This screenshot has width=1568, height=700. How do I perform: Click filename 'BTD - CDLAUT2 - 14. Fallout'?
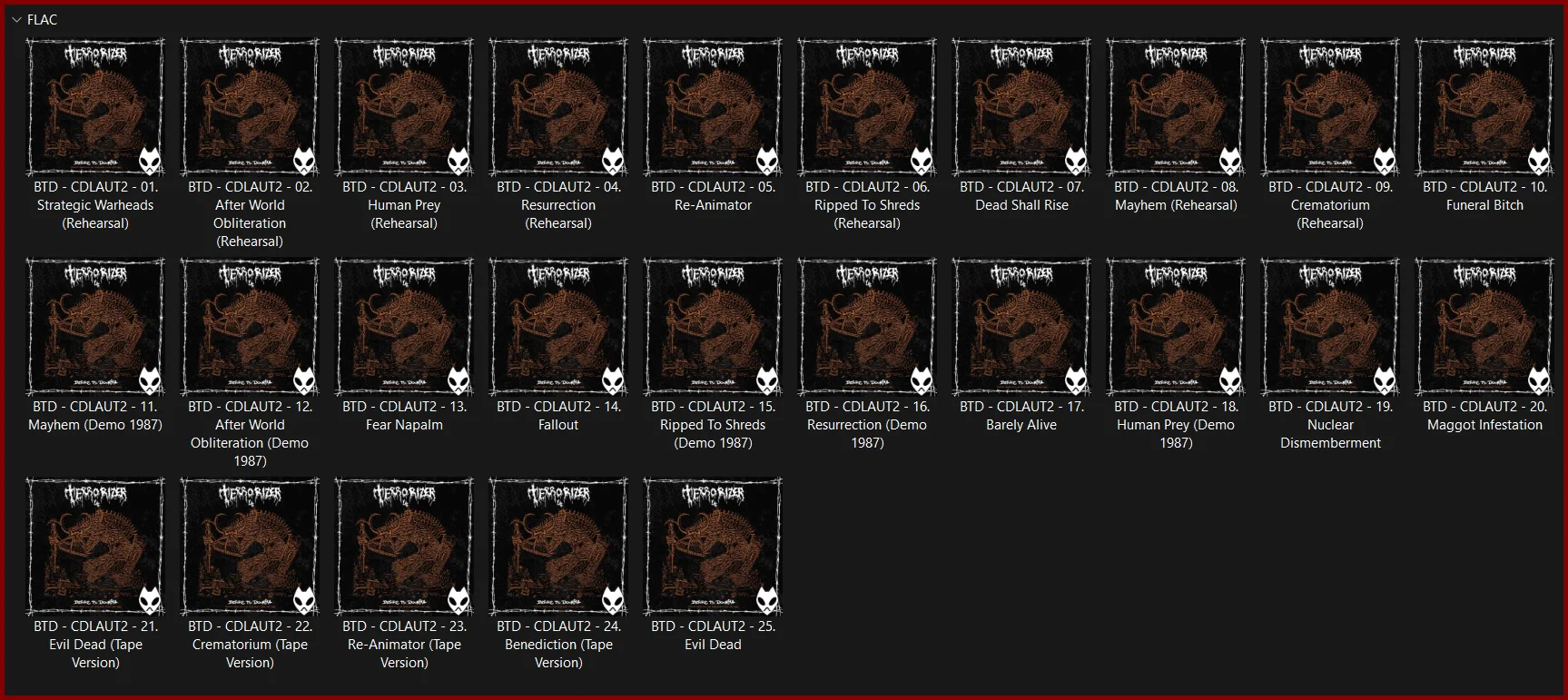(x=558, y=416)
